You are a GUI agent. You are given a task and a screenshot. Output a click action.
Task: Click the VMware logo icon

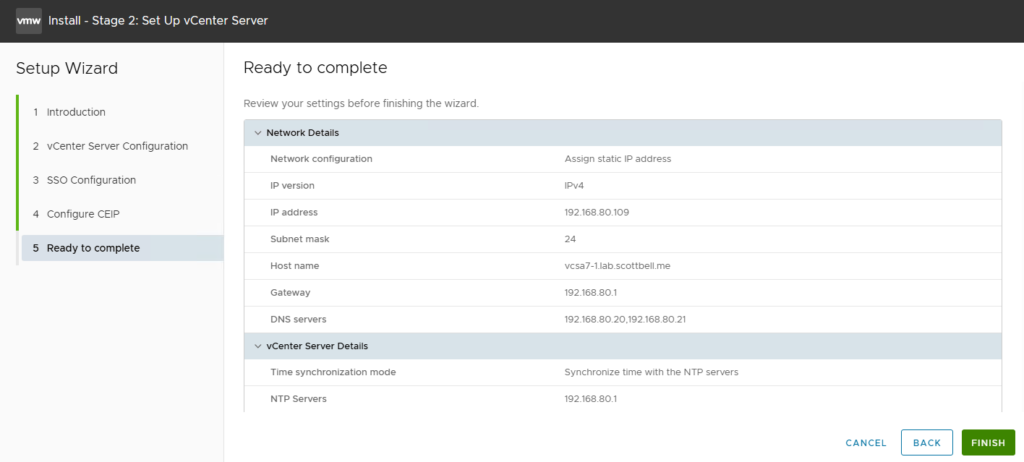(x=28, y=20)
